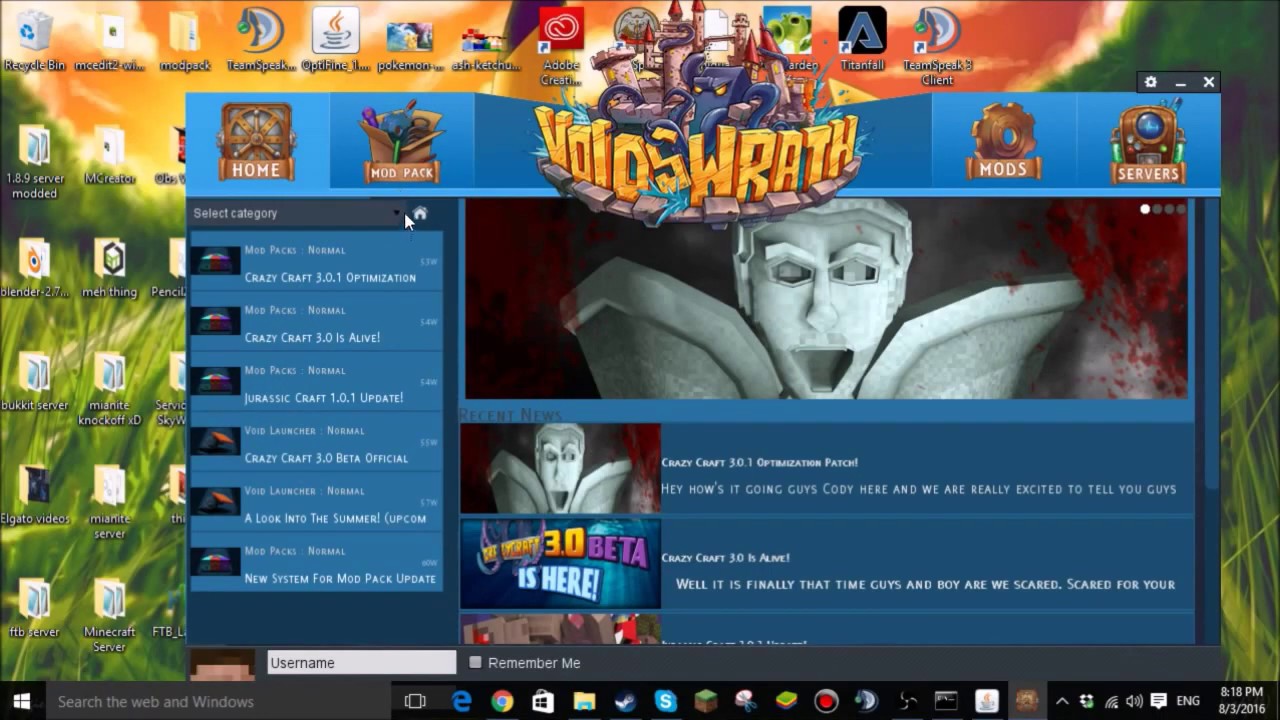Open the meh thing desktop icon
The height and width of the screenshot is (720, 1280).
tap(110, 268)
